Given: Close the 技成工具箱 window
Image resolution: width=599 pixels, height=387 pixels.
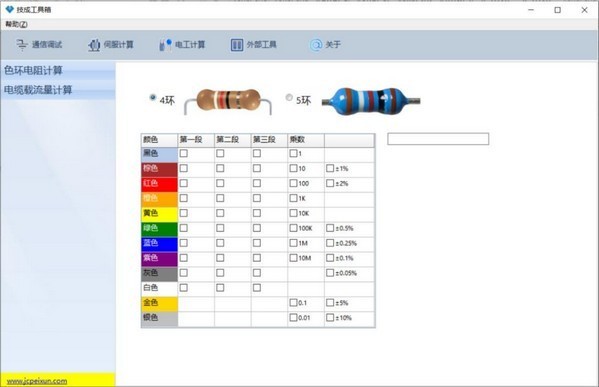Looking at the screenshot, I should click(584, 10).
